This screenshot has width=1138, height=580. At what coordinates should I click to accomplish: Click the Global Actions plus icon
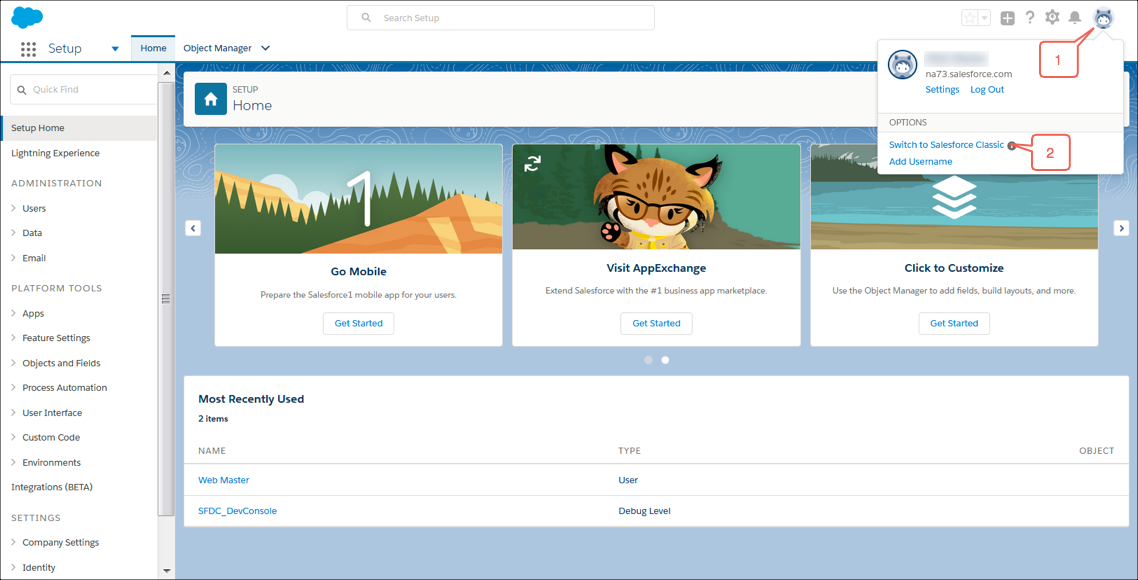click(1007, 18)
